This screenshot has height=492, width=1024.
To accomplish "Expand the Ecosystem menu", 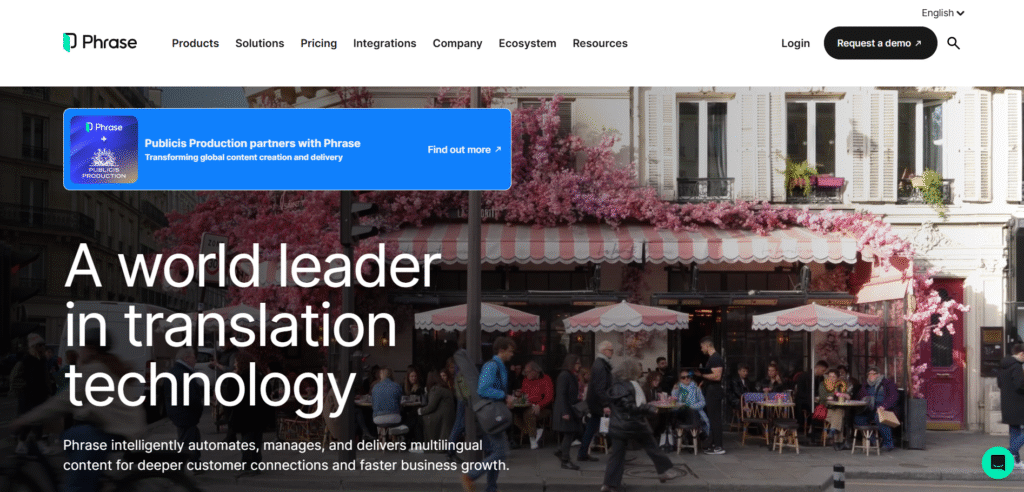I will pos(528,43).
